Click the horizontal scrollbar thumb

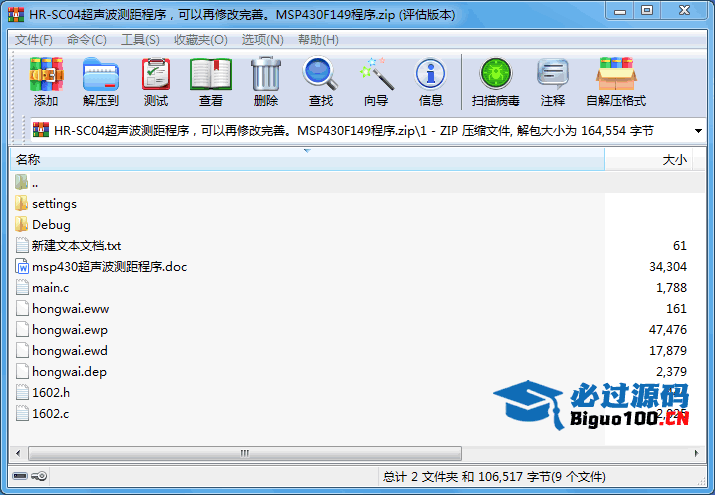pos(245,453)
